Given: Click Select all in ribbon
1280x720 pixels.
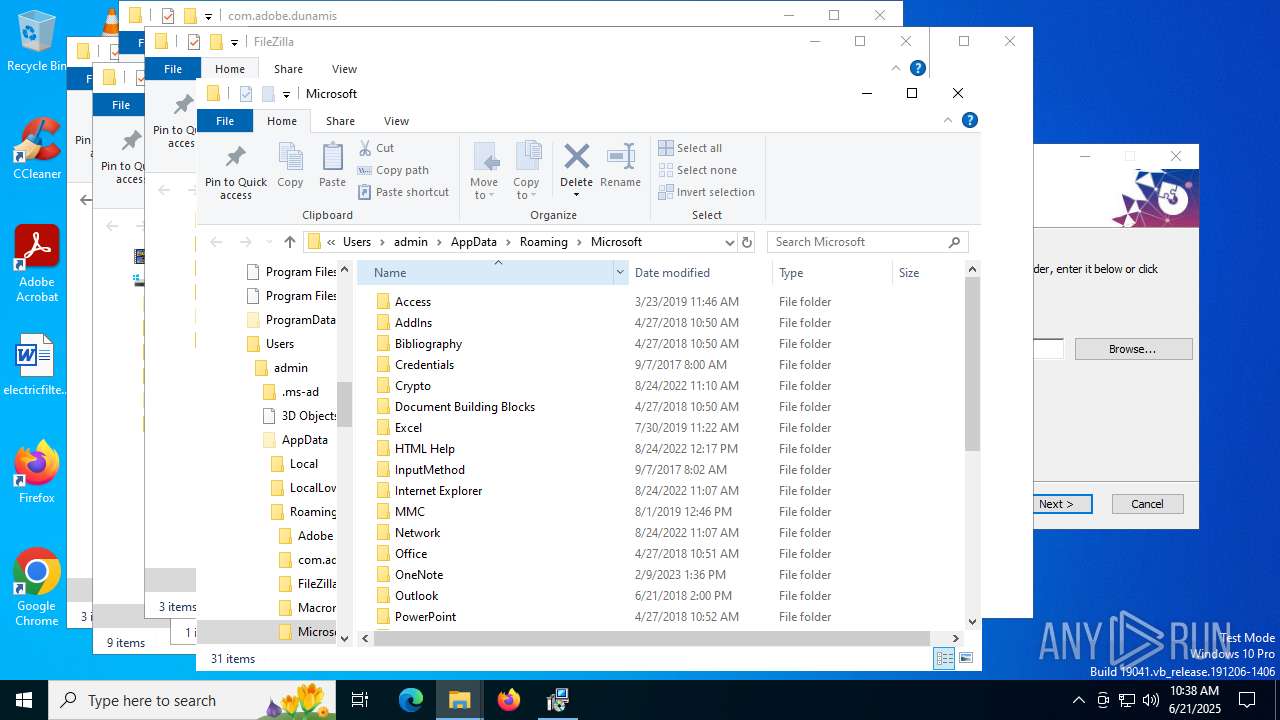Looking at the screenshot, I should click(x=690, y=148).
